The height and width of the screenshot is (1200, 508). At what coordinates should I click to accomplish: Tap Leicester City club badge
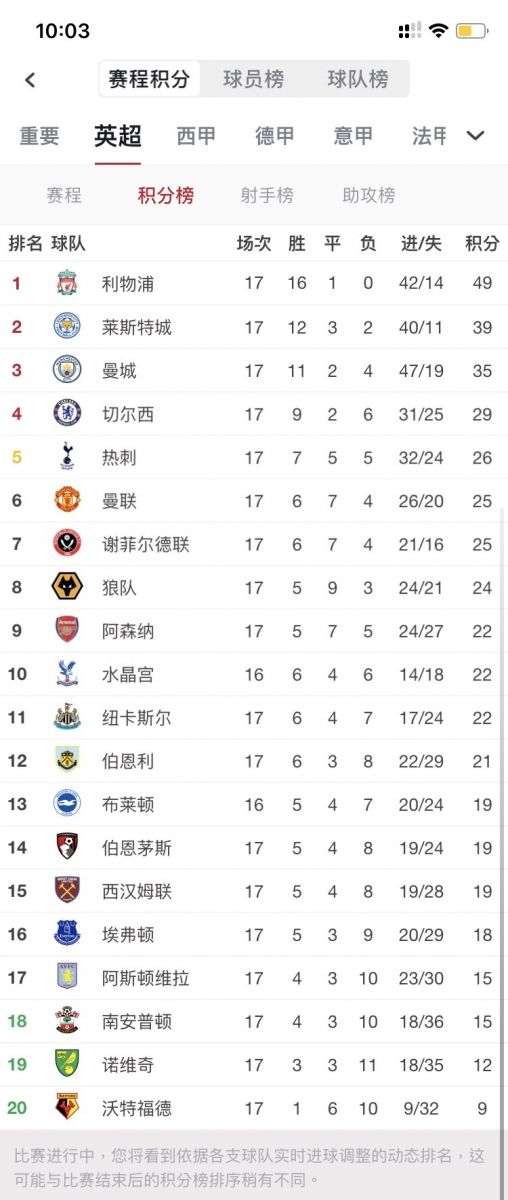point(67,326)
